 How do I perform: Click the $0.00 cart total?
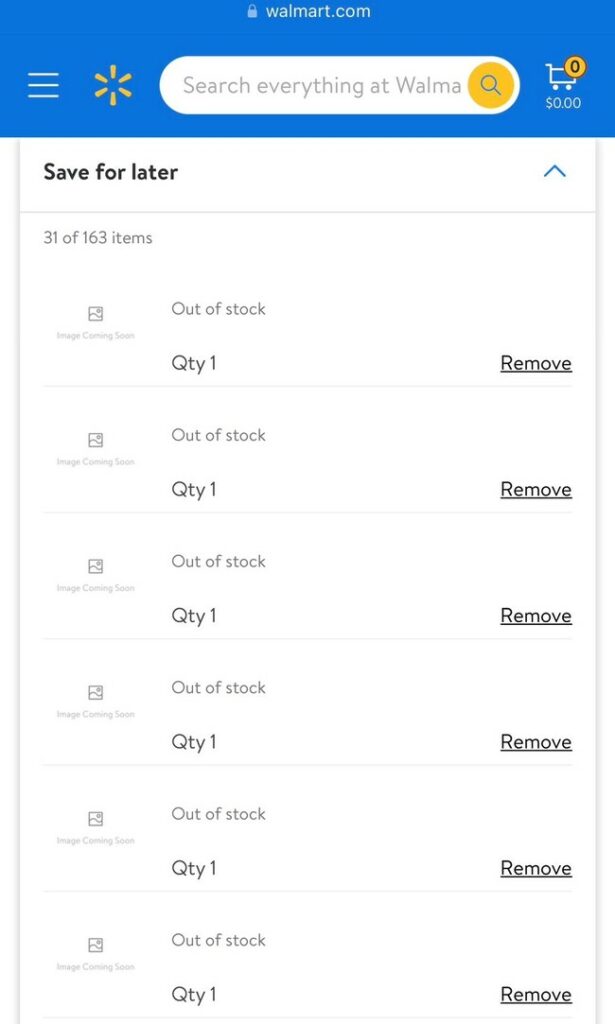pyautogui.click(x=562, y=103)
